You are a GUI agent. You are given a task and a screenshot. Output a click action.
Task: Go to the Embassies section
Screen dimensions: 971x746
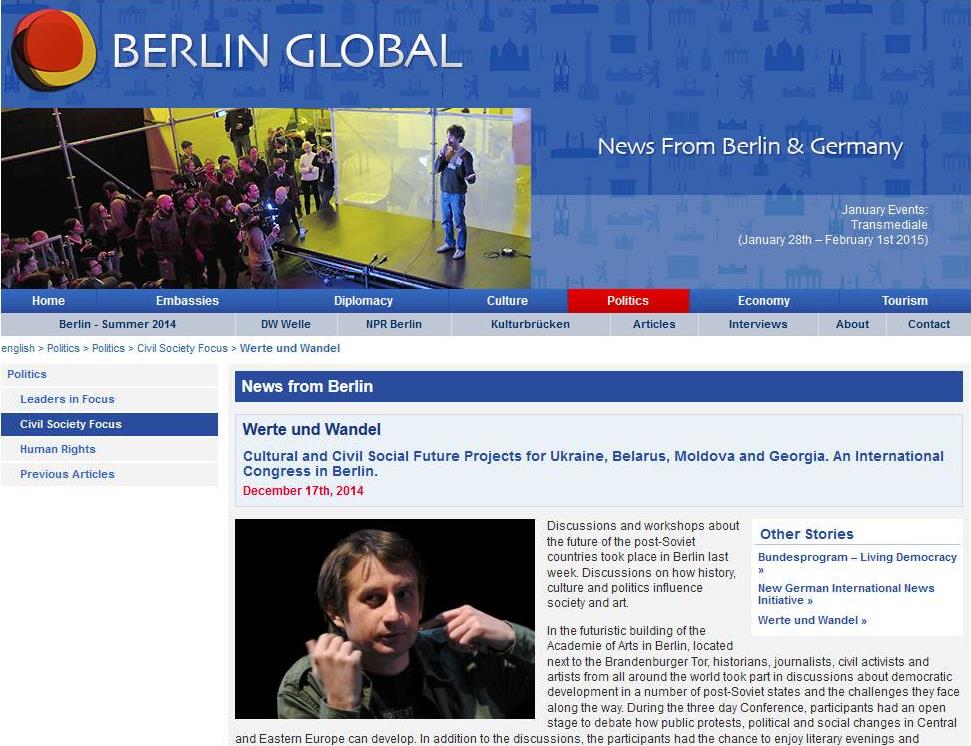click(187, 301)
